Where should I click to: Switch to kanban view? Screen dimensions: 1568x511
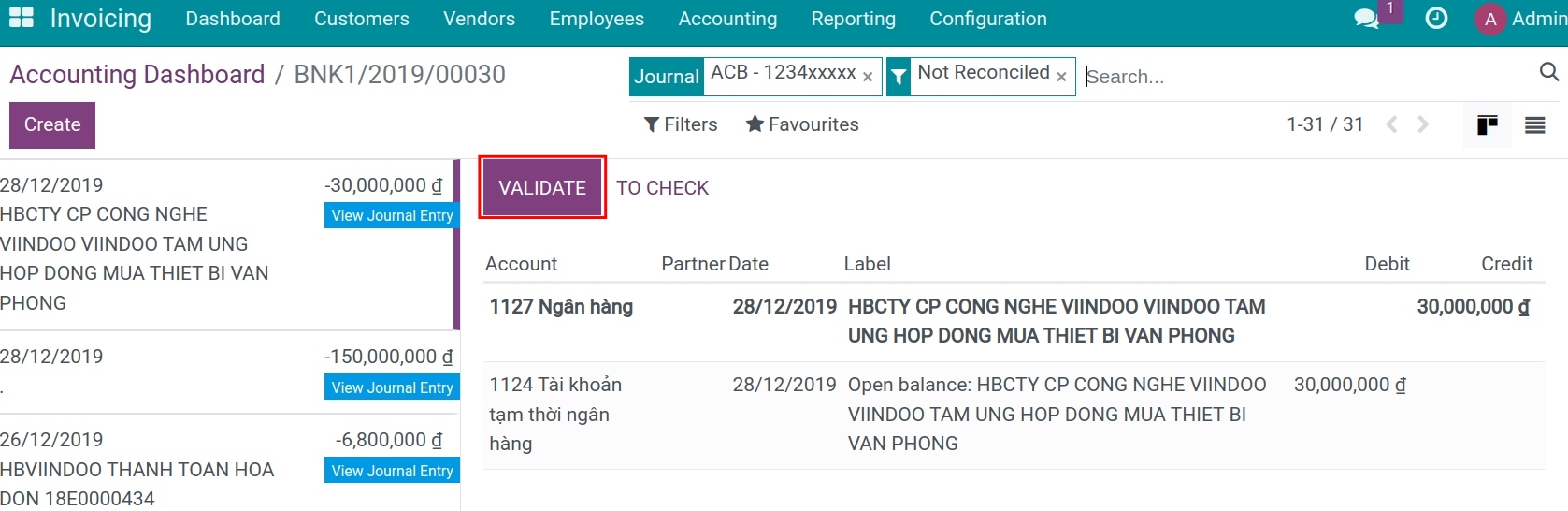tap(1487, 125)
